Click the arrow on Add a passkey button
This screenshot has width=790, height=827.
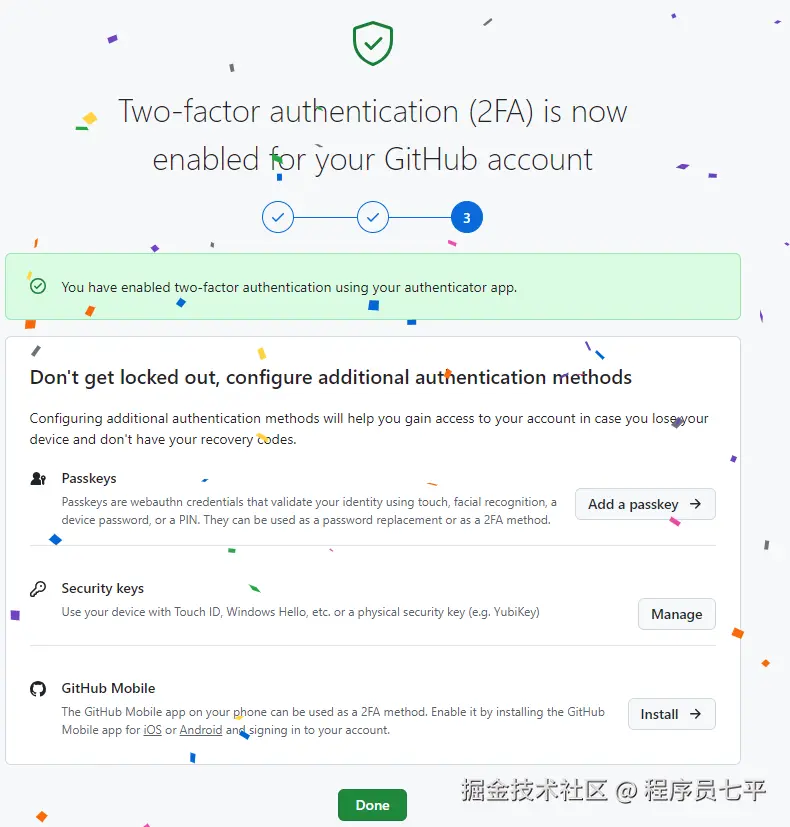click(x=696, y=504)
